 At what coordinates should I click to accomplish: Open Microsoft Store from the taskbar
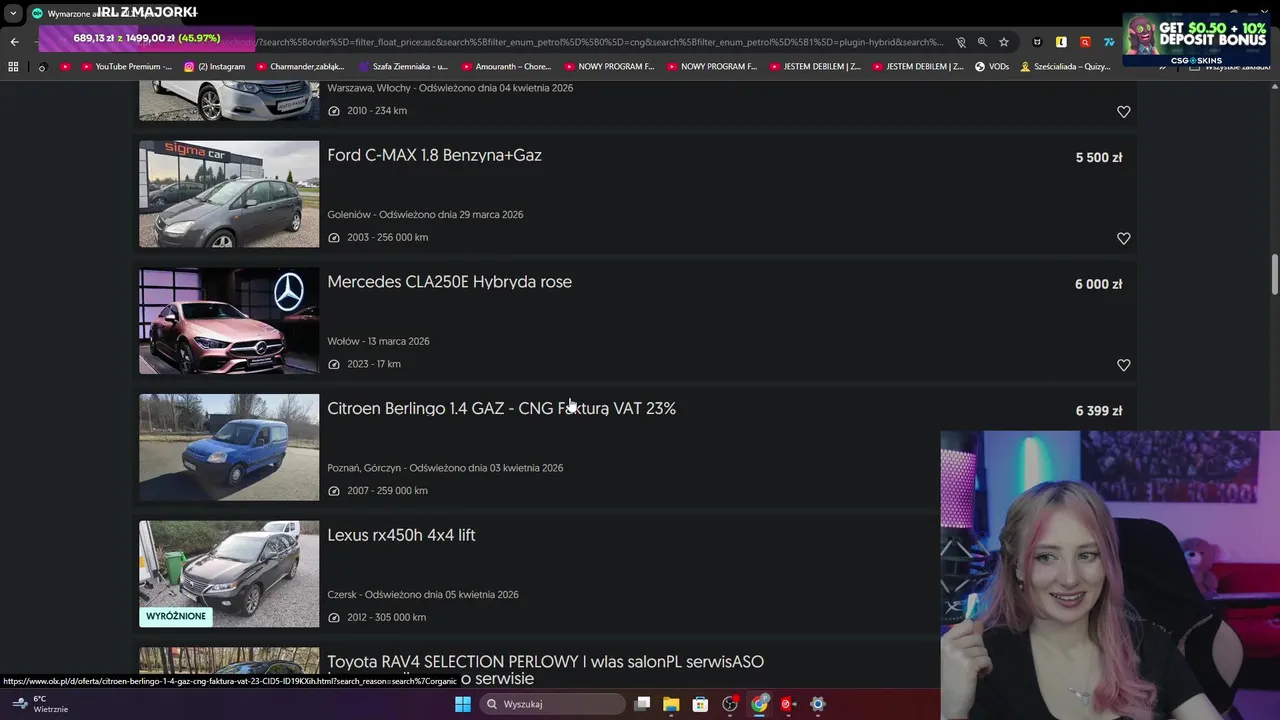(700, 704)
